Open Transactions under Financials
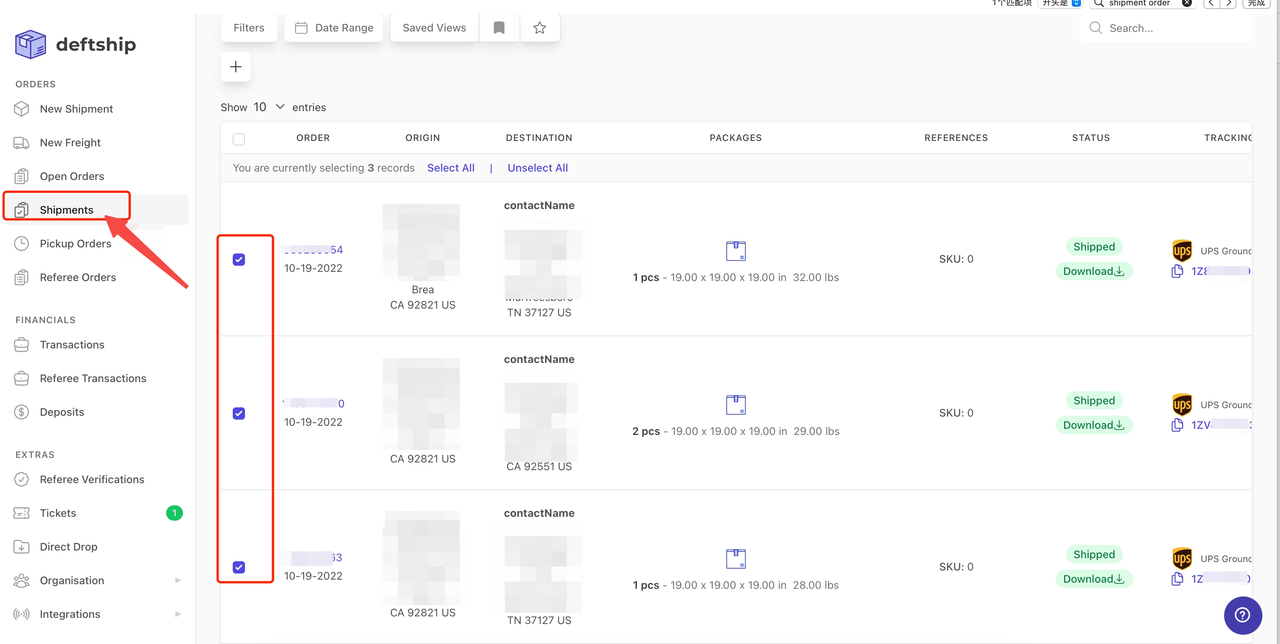This screenshot has width=1280, height=644. tap(72, 345)
